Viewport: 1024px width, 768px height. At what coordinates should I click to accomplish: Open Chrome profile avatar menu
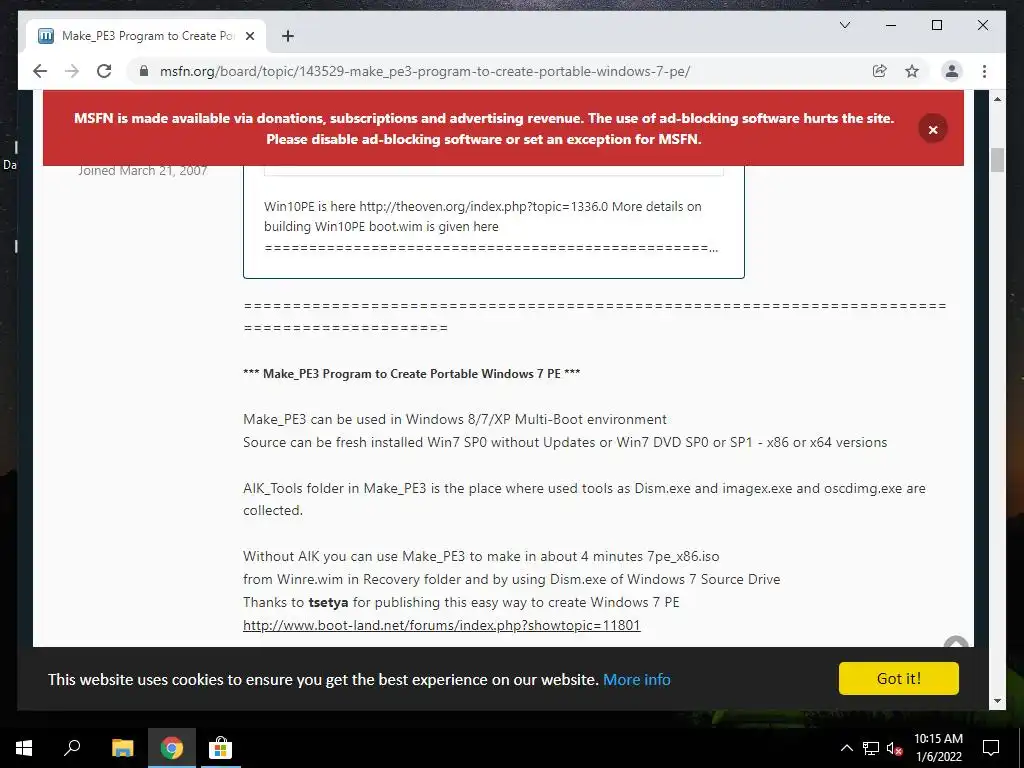[x=952, y=71]
